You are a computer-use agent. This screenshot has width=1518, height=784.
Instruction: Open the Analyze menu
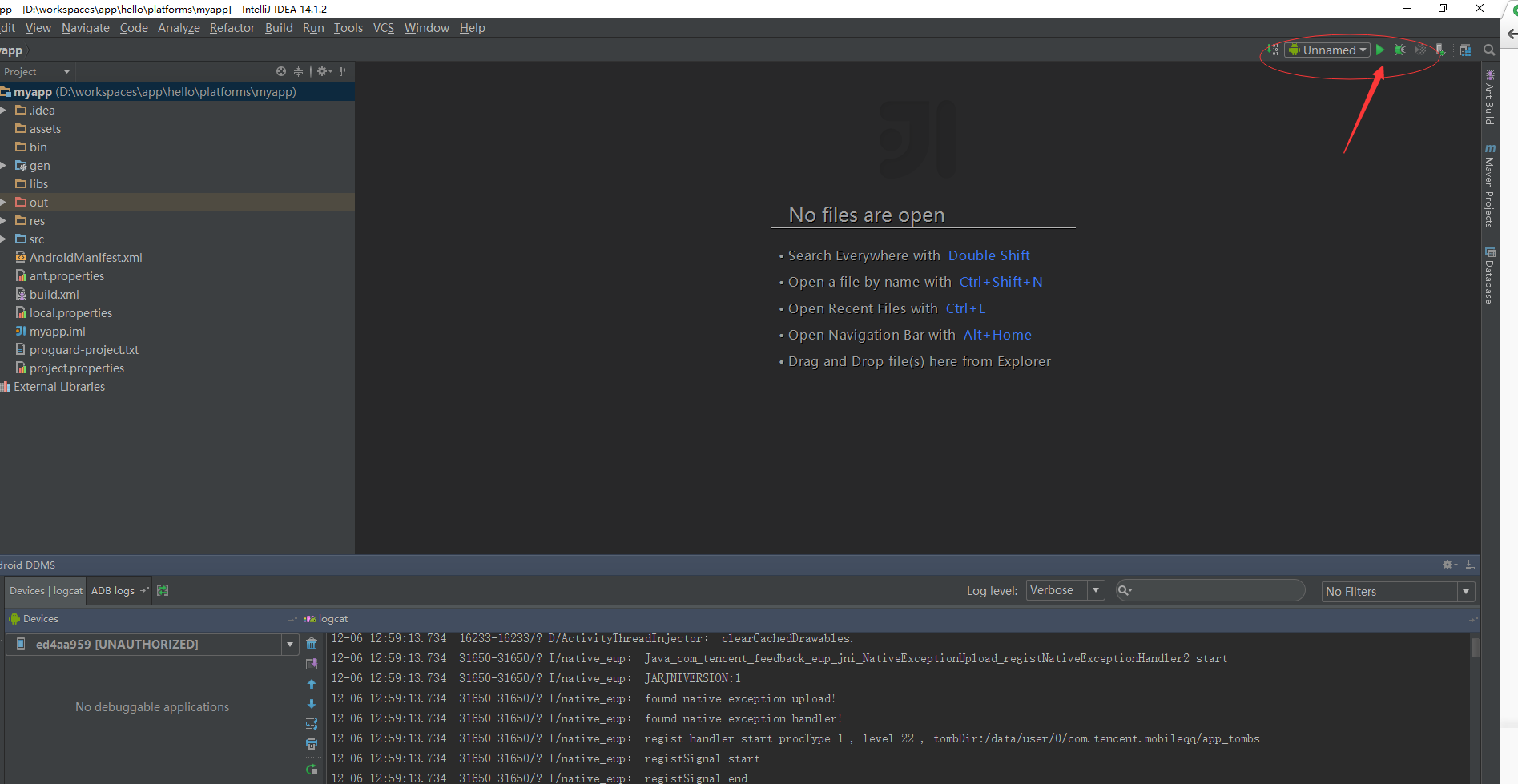[x=179, y=28]
